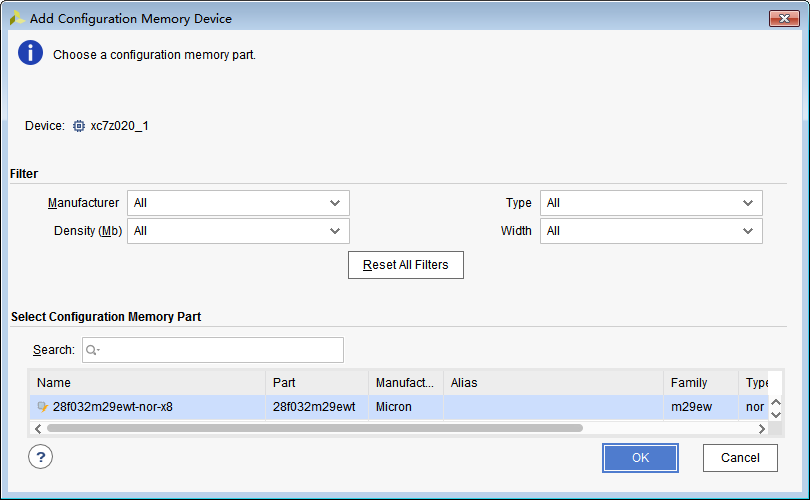The height and width of the screenshot is (500, 810).
Task: Sort table by Part column header
Action: (317, 383)
